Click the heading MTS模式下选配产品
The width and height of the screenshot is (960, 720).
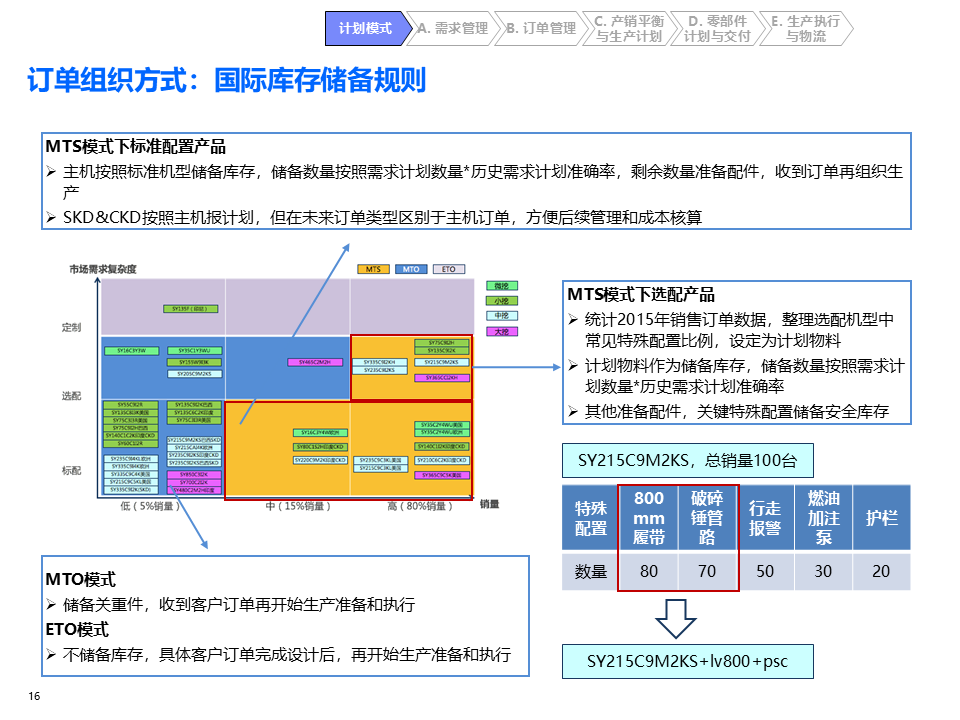point(641,295)
